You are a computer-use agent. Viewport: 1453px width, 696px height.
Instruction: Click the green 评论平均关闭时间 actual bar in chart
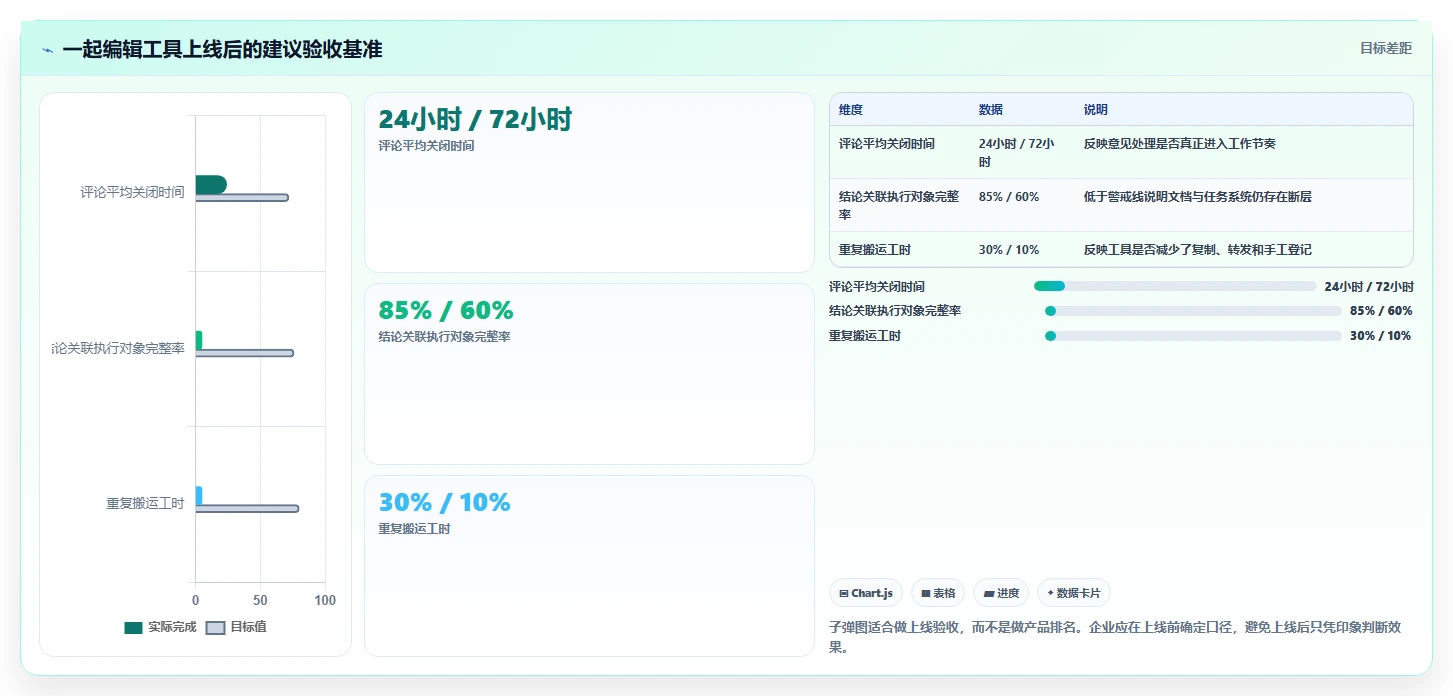[211, 184]
